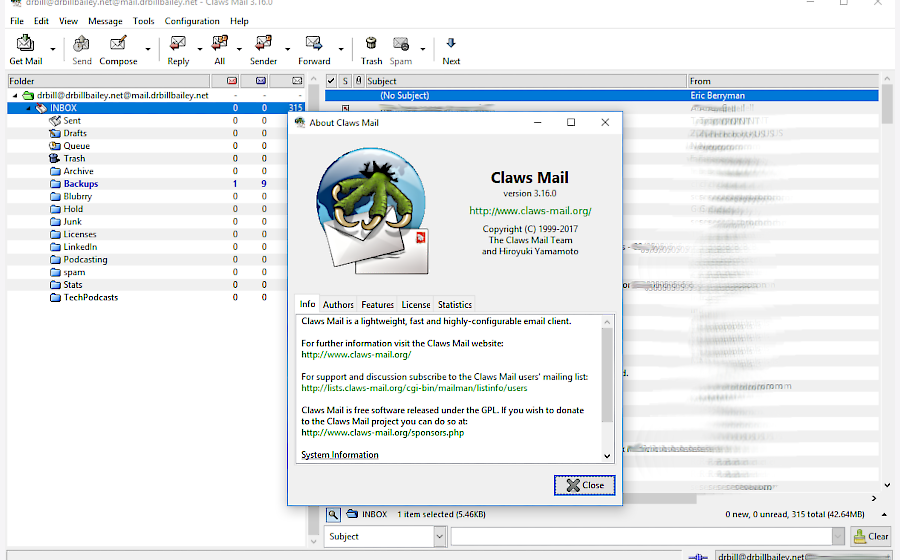Open the View menu
The image size is (900, 560).
tap(68, 21)
